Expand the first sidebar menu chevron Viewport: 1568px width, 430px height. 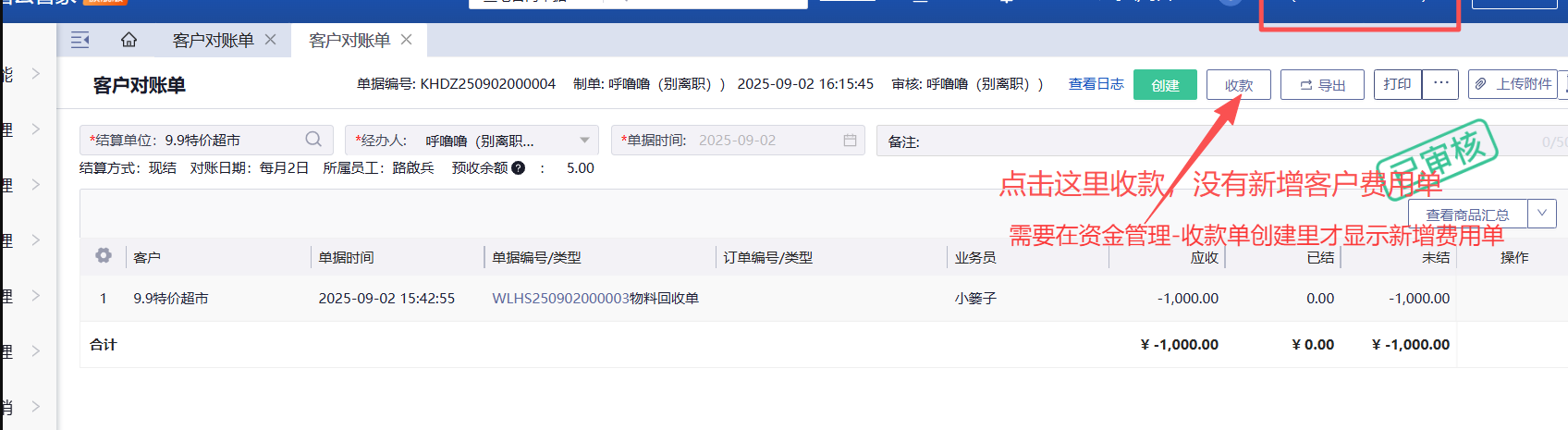(36, 73)
